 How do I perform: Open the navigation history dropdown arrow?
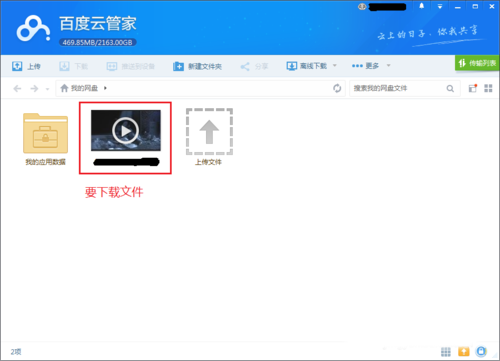click(x=47, y=89)
